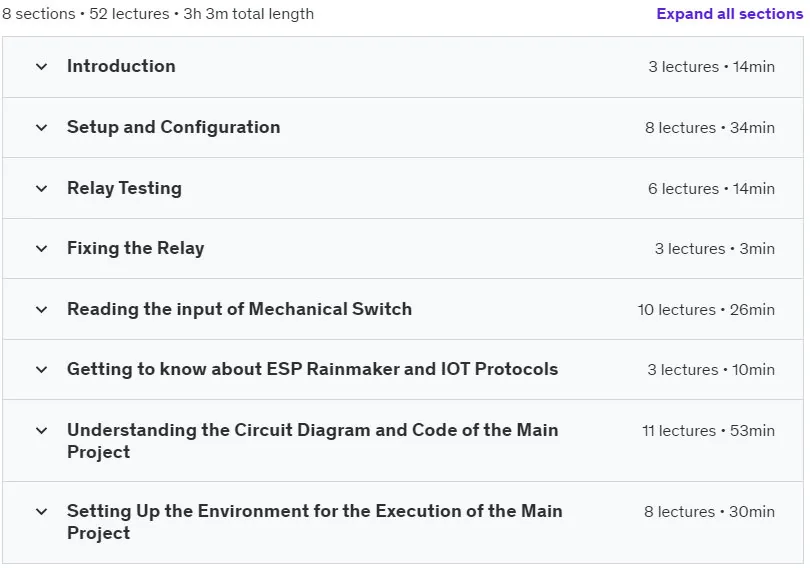Expand the Setup and Configuration chevron
810x568 pixels.
pyautogui.click(x=41, y=128)
